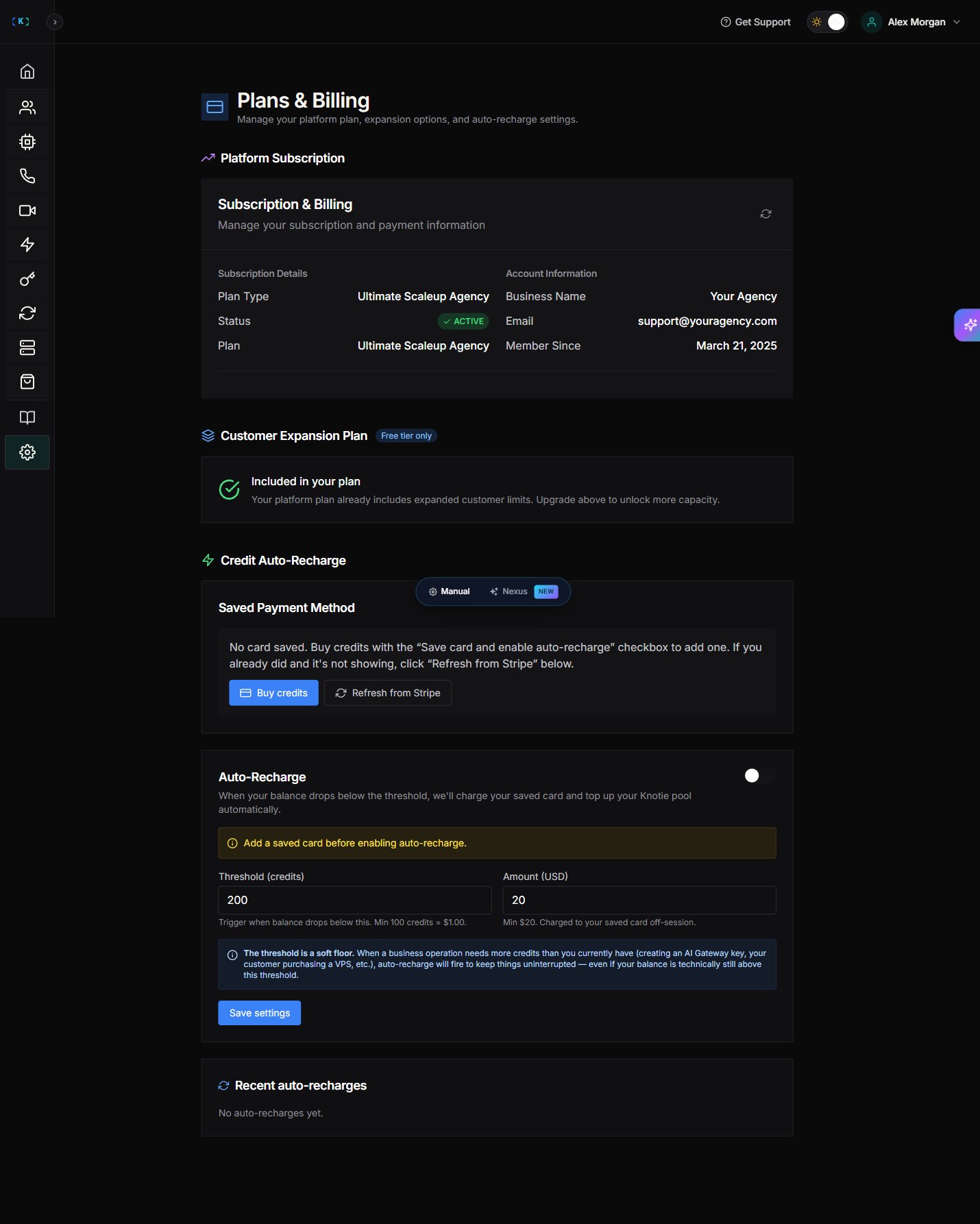Click Ultimate Scaleup Agency next to Plan Type
The width and height of the screenshot is (980, 1224).
click(424, 297)
